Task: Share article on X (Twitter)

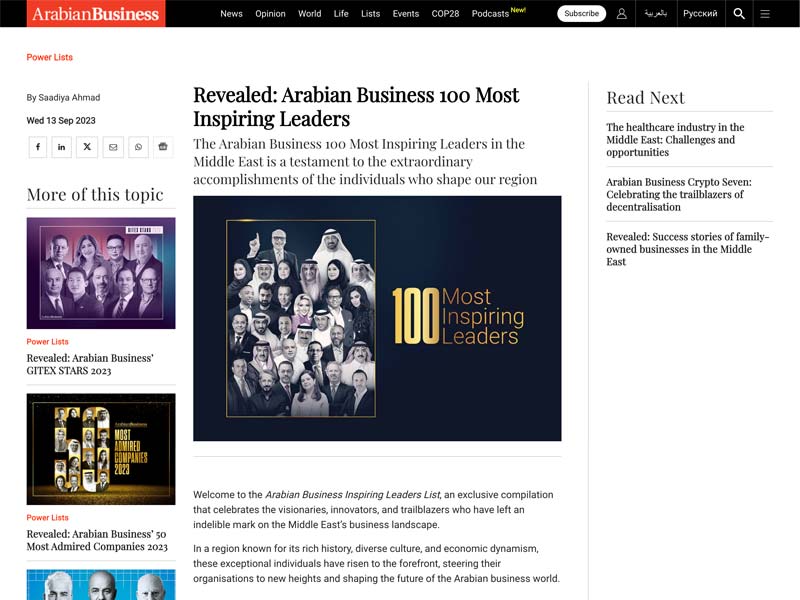Action: (87, 147)
